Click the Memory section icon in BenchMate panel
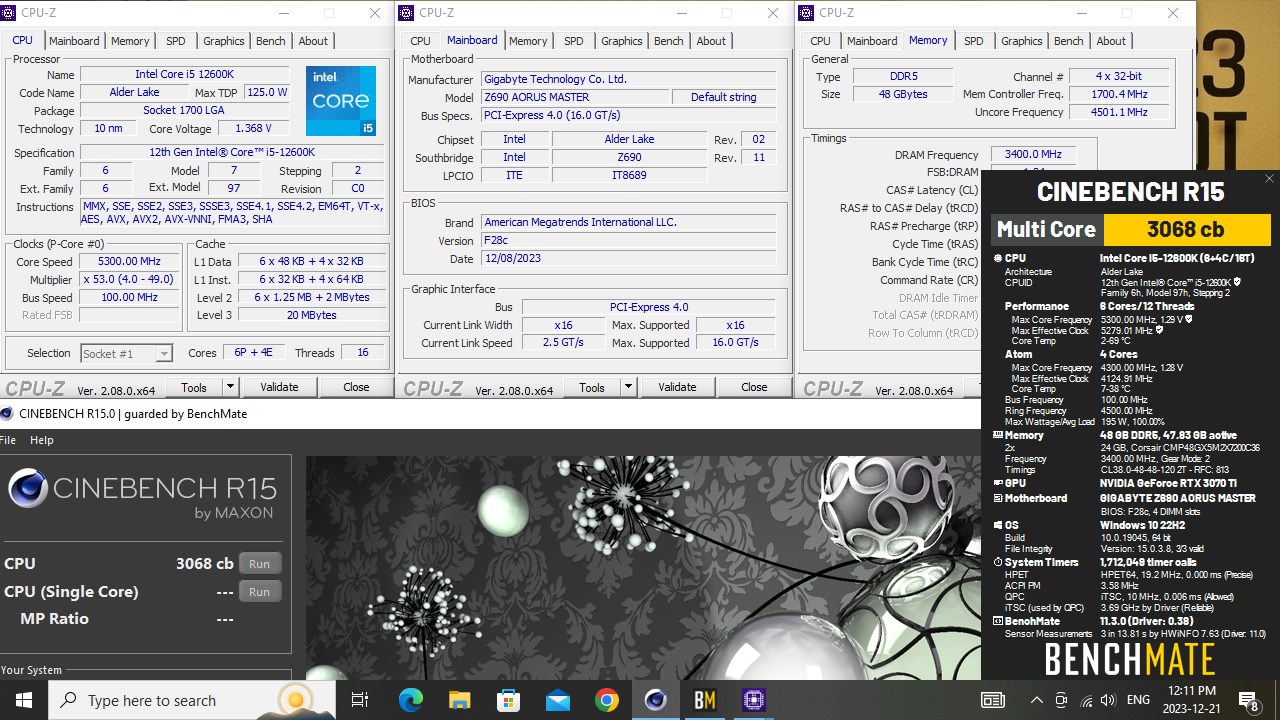This screenshot has height=720, width=1280. pos(997,435)
